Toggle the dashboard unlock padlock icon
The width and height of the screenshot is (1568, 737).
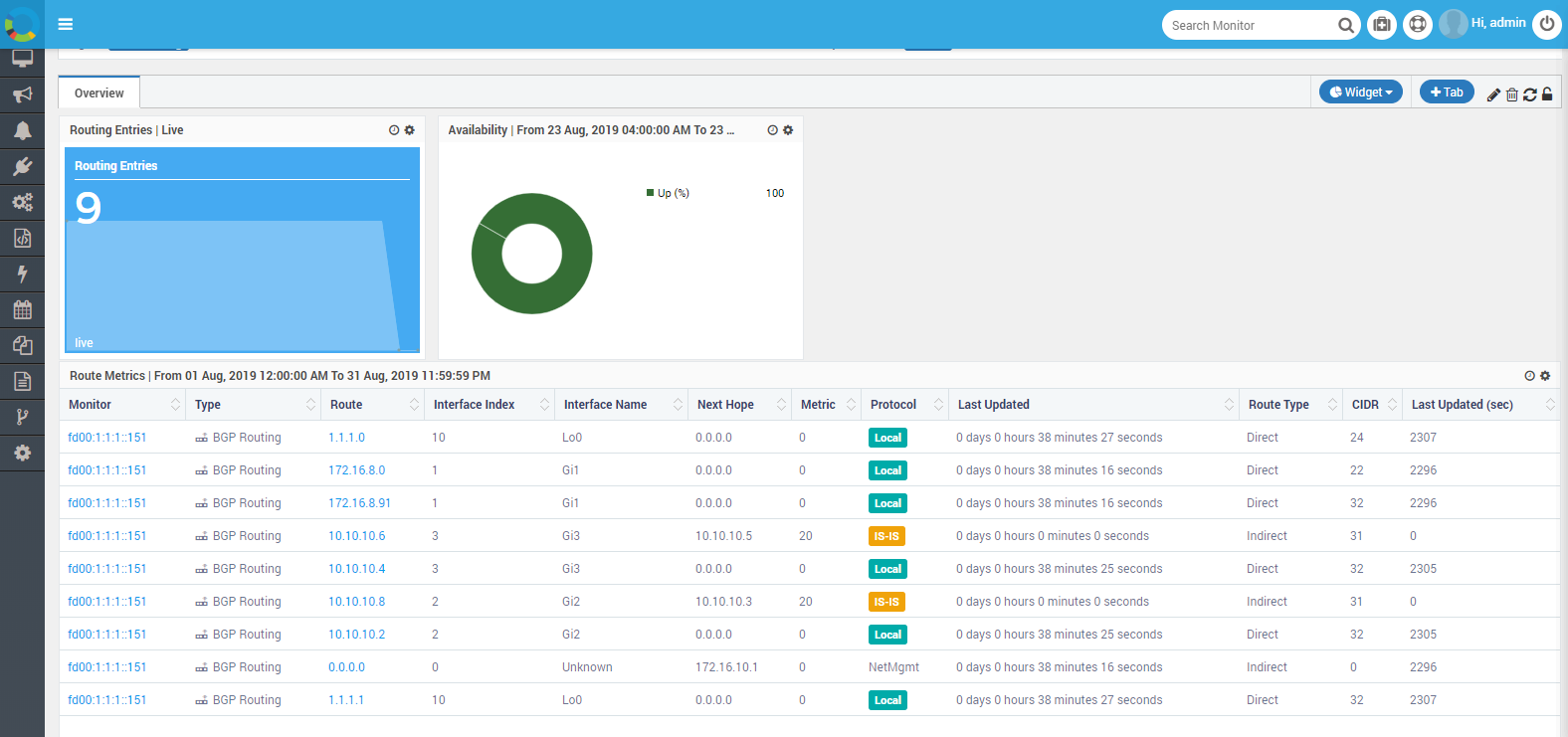1547,94
